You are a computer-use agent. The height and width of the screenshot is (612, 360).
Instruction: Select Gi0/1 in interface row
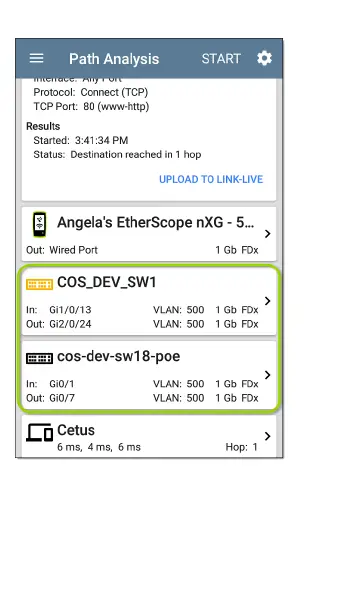tap(142, 384)
